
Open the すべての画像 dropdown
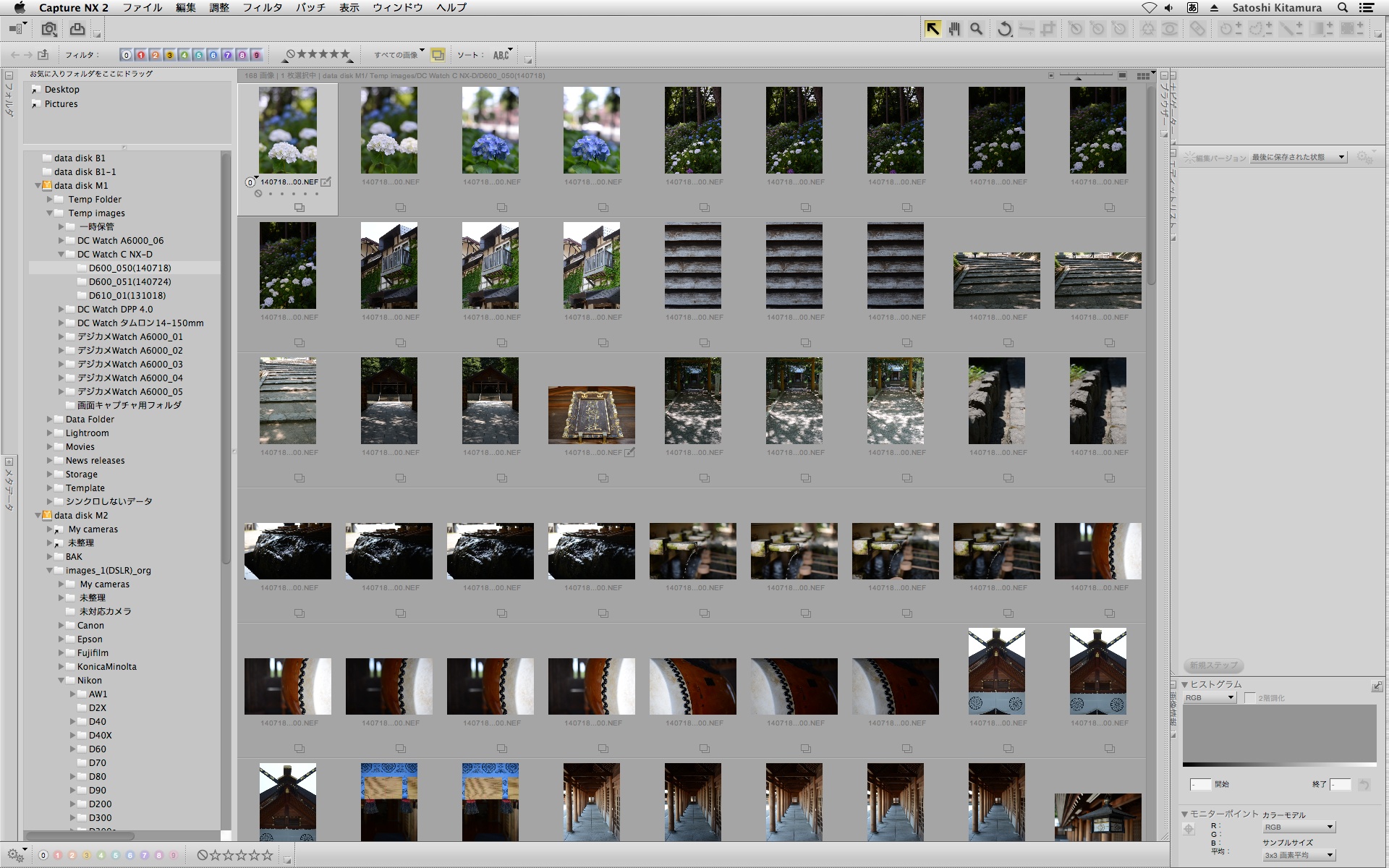tap(399, 55)
